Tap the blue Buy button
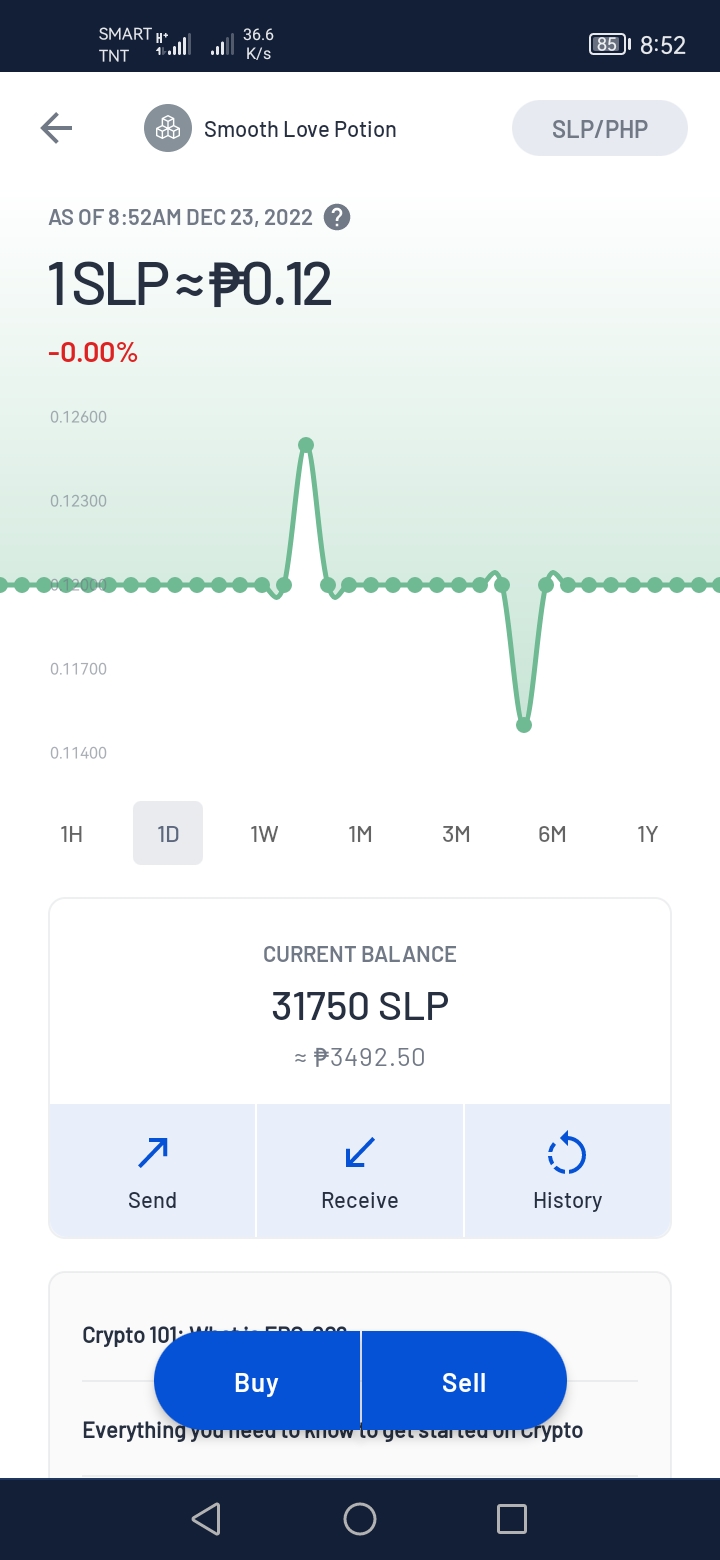Image resolution: width=720 pixels, height=1560 pixels. [257, 1381]
